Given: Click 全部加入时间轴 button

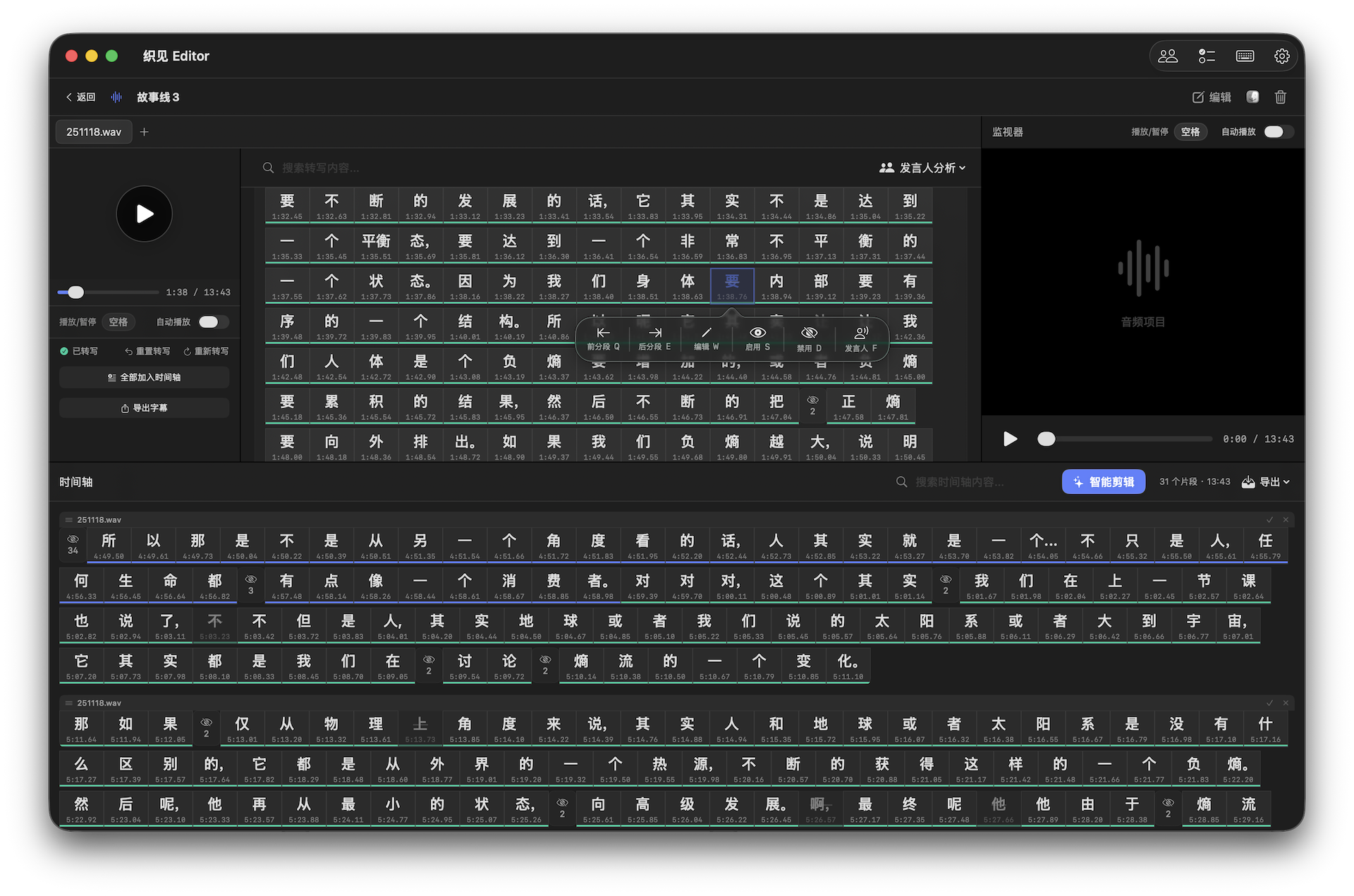Looking at the screenshot, I should 144,378.
